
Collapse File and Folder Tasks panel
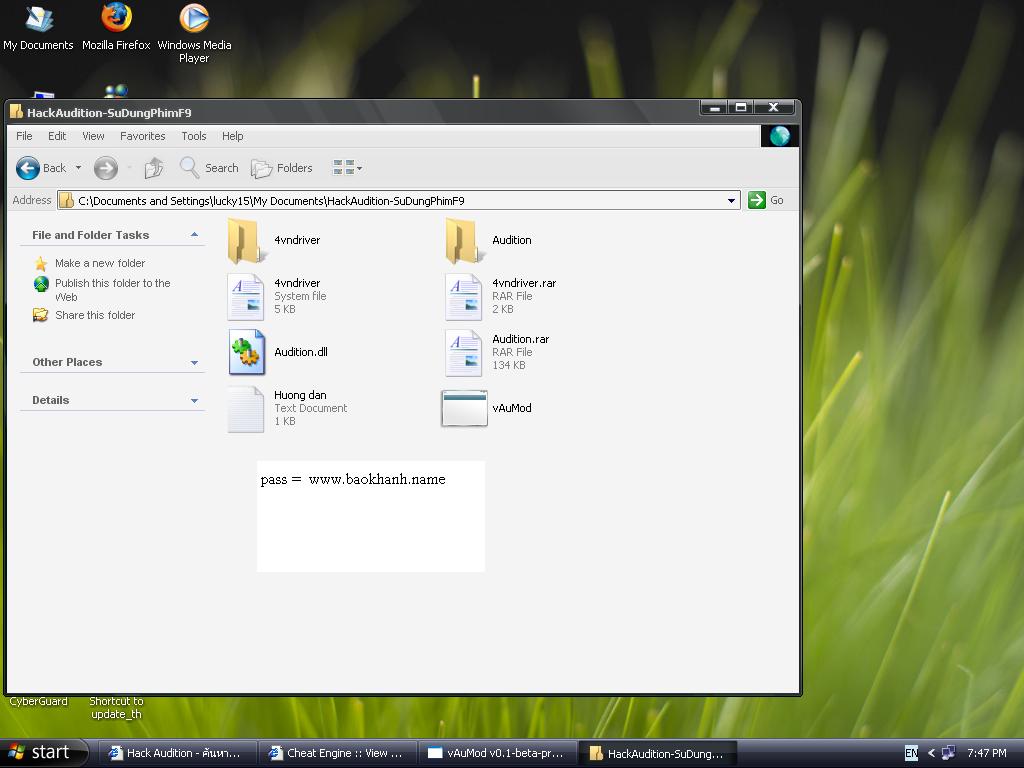[194, 235]
